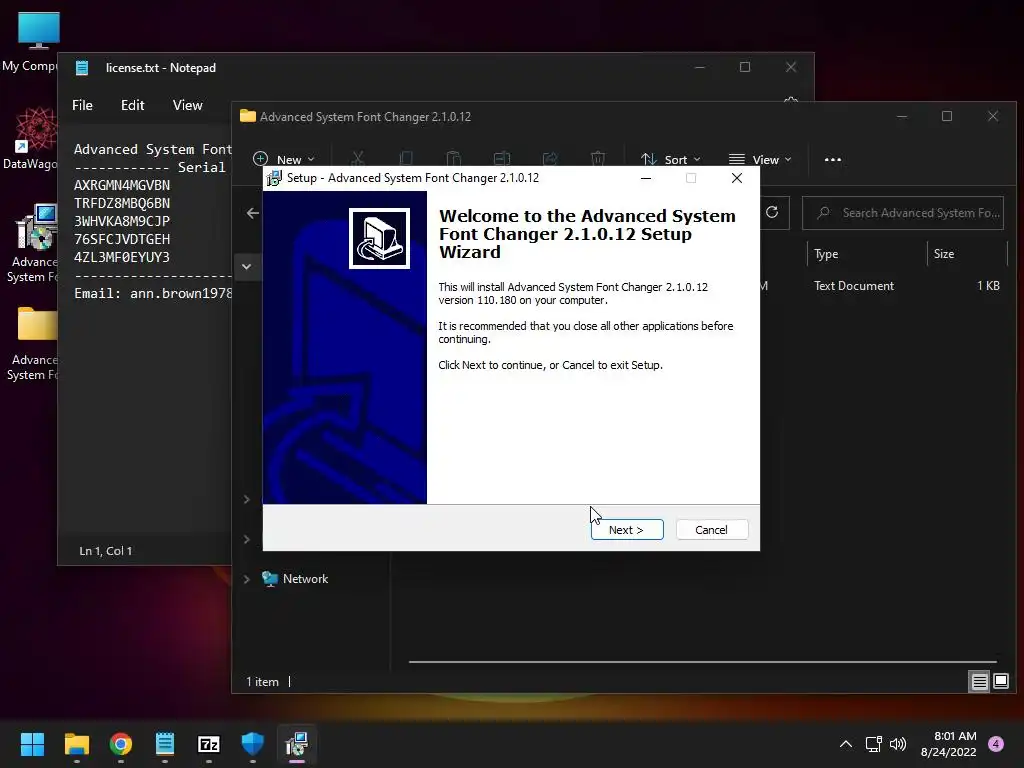Sort files by the Type column
This screenshot has height=768, width=1024.
click(x=826, y=254)
